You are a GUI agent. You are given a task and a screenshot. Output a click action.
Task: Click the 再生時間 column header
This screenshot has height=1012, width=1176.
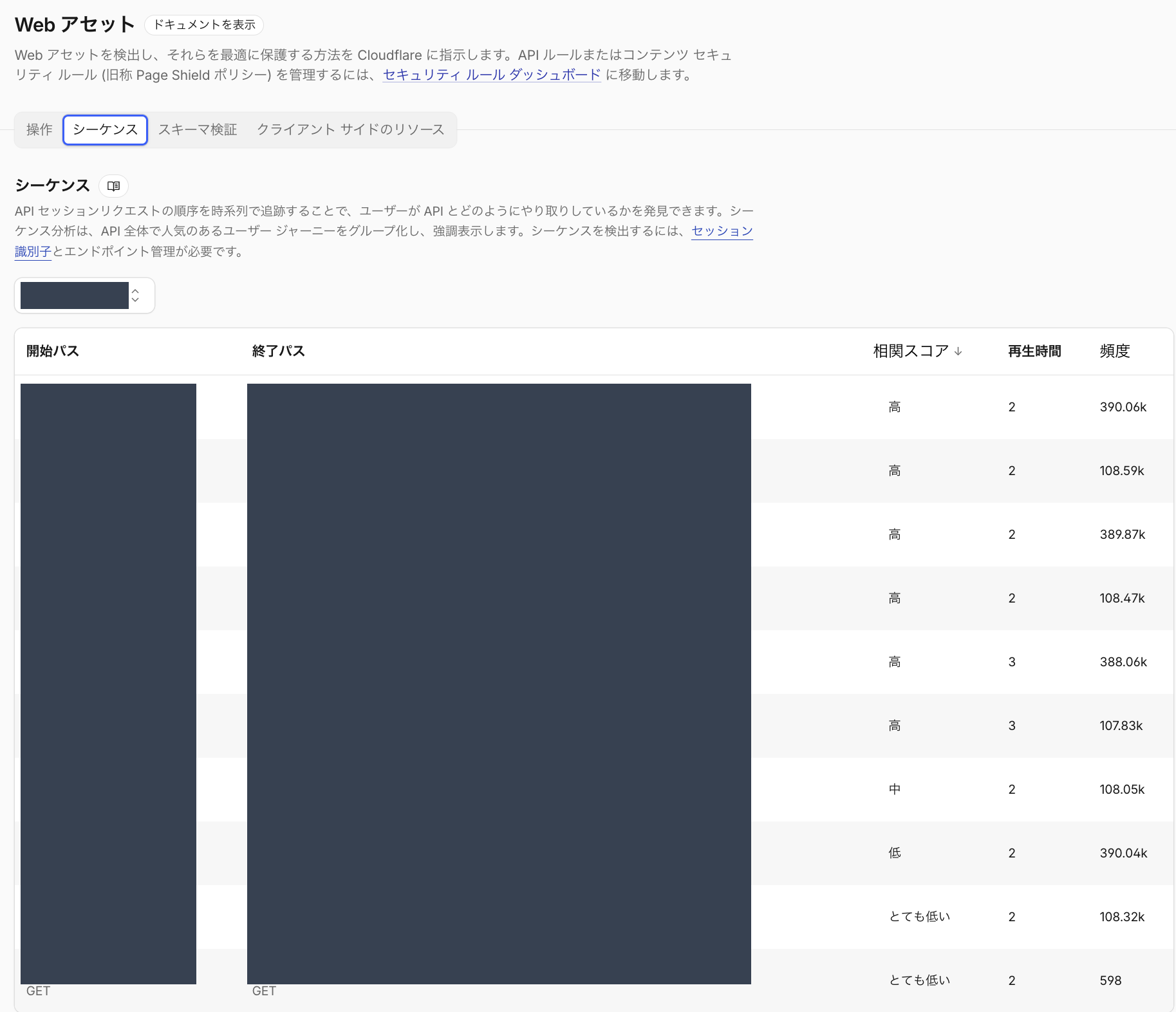click(1034, 351)
